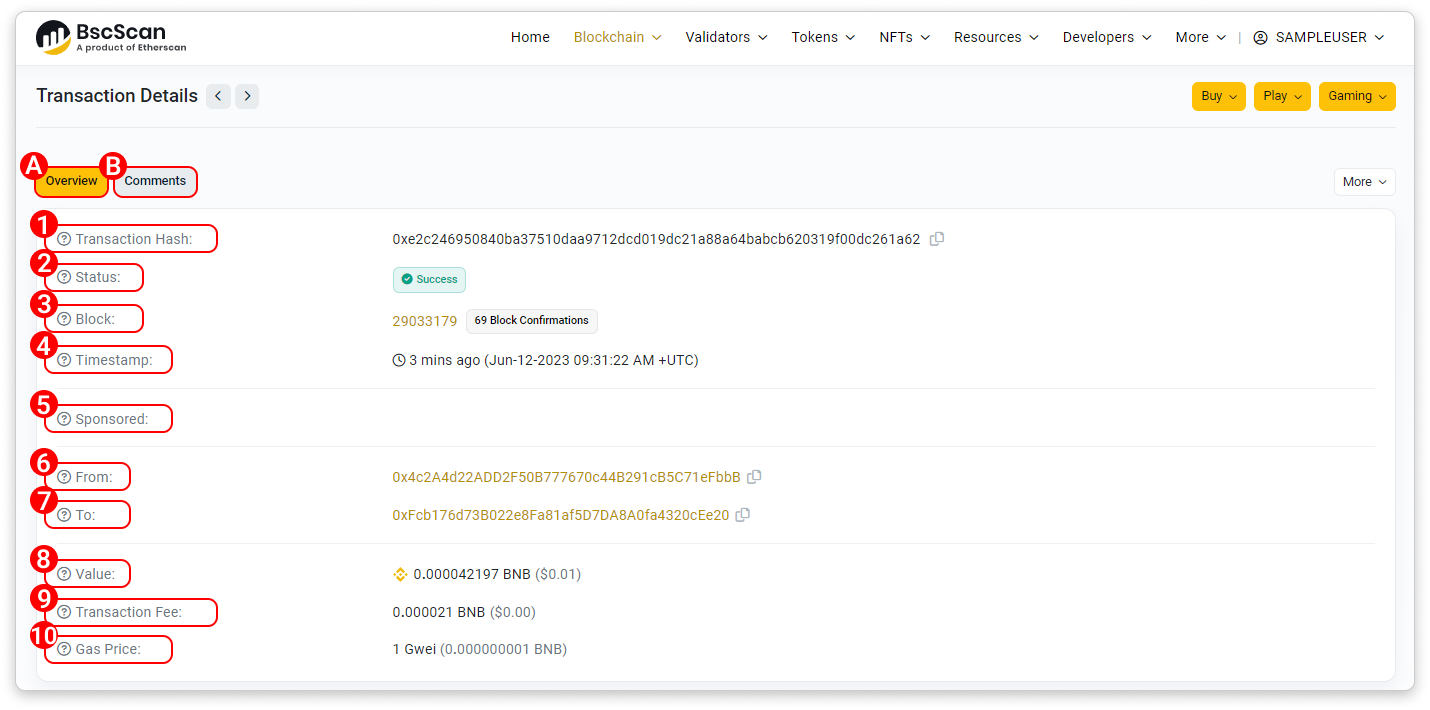
Task: Switch to the Comments tab
Action: (x=155, y=182)
